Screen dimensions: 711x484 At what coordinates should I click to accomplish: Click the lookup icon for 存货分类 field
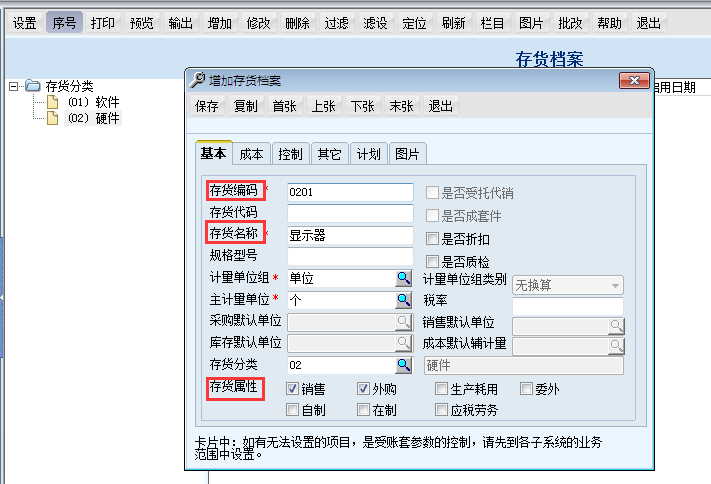pyautogui.click(x=404, y=365)
